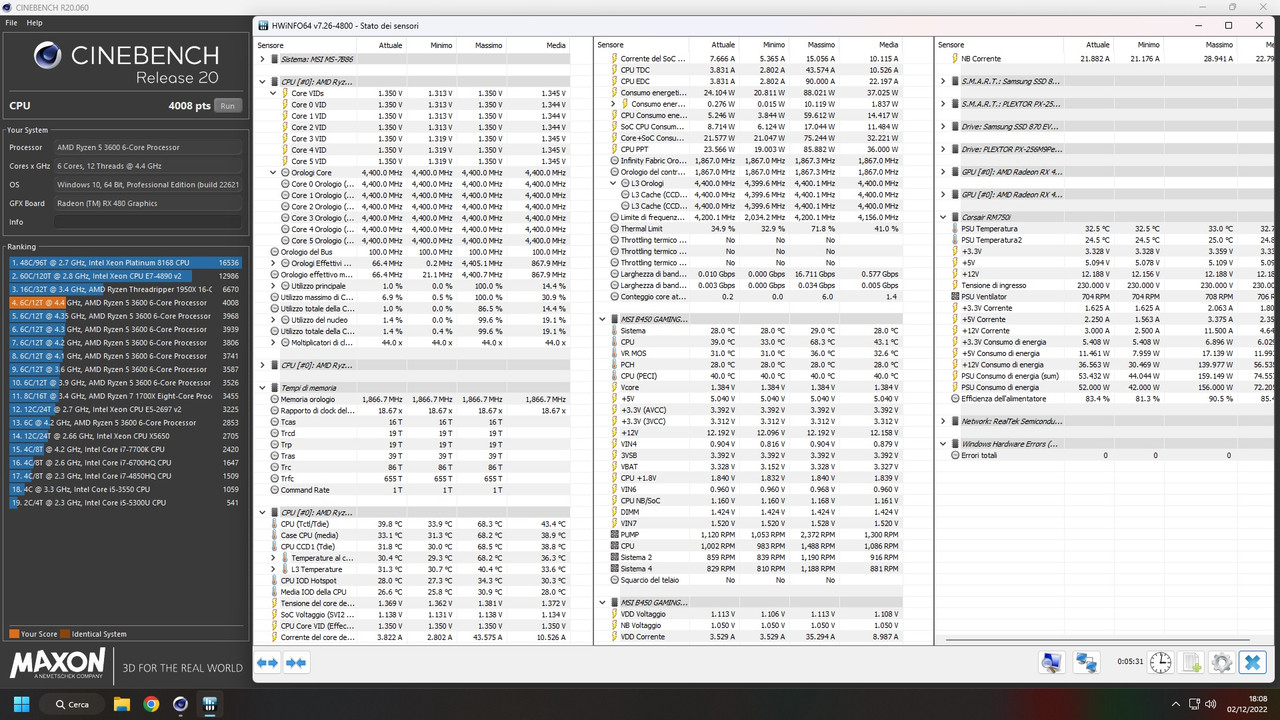Collapse the Tempi di memoria group
Image resolution: width=1280 pixels, height=720 pixels.
[x=262, y=388]
